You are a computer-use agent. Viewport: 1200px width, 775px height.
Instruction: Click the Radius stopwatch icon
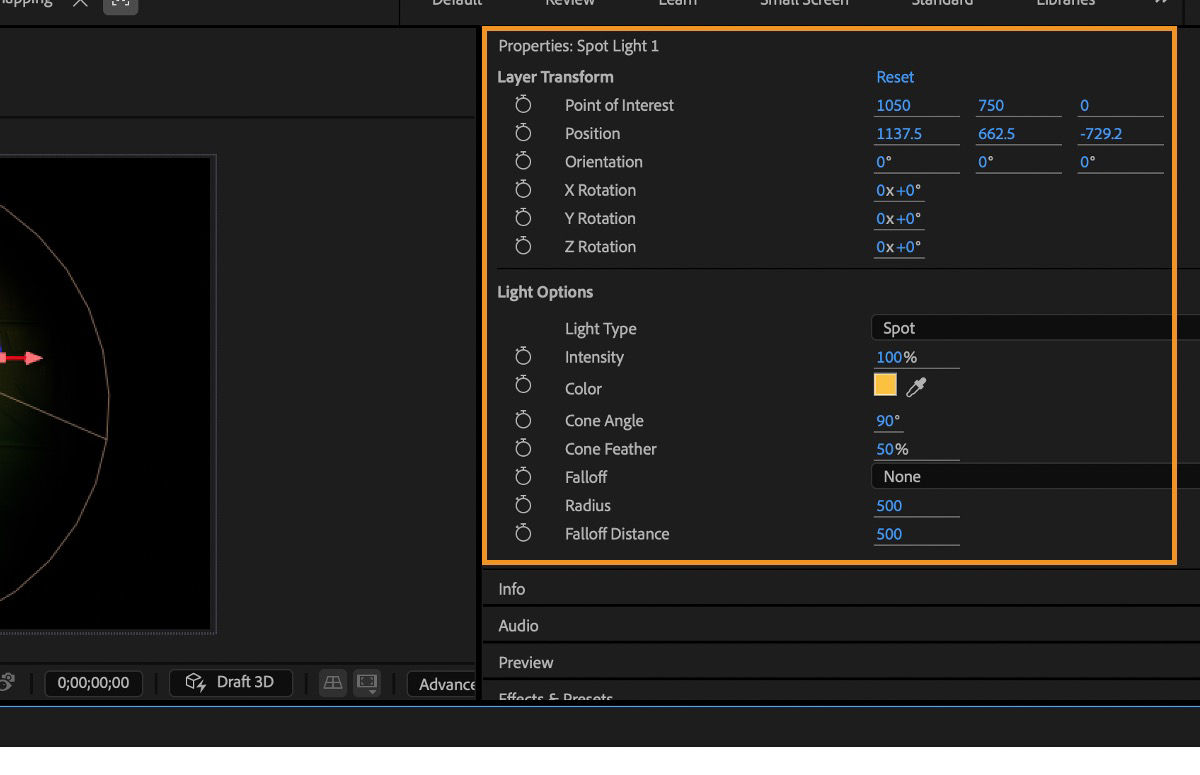coord(522,506)
